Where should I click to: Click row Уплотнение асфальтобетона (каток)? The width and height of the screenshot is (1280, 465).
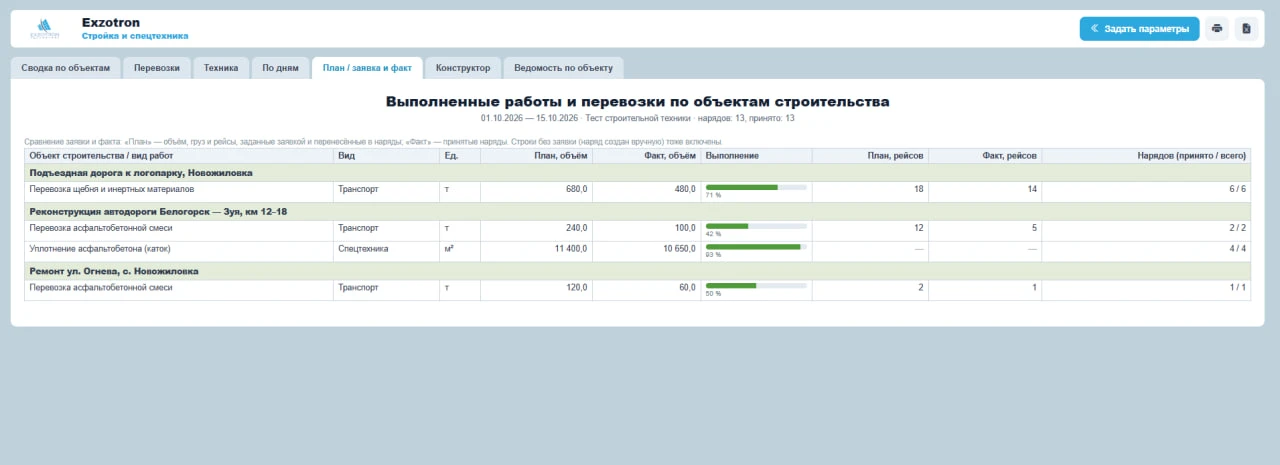638,250
